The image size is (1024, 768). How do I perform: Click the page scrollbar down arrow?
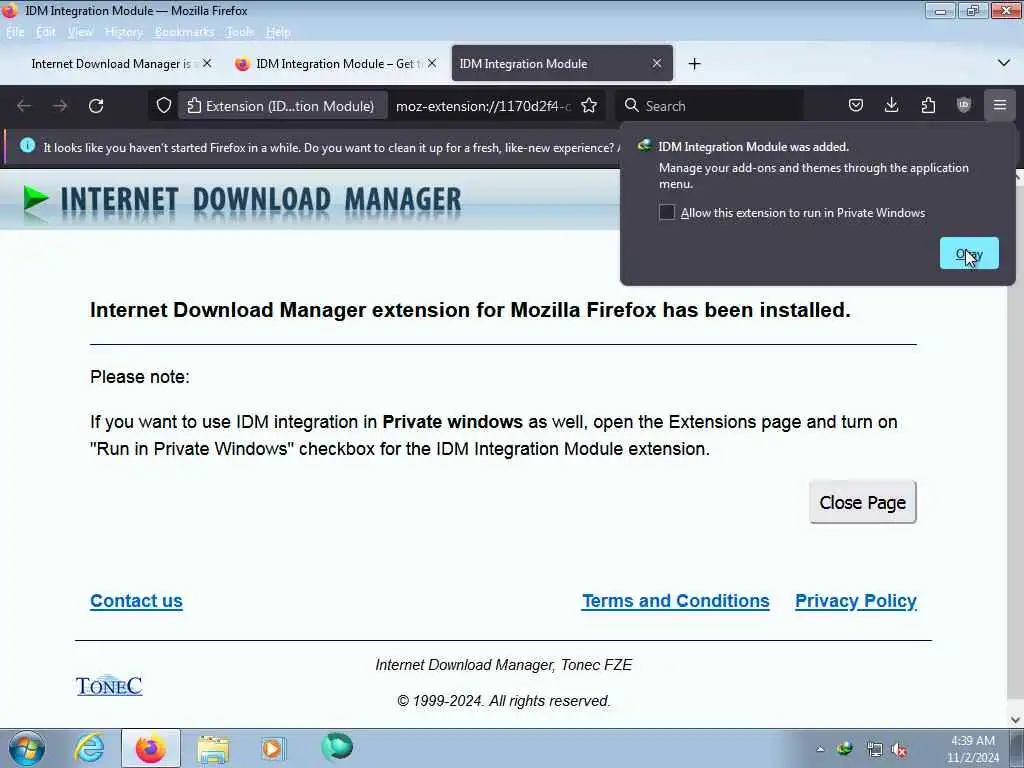[1016, 720]
